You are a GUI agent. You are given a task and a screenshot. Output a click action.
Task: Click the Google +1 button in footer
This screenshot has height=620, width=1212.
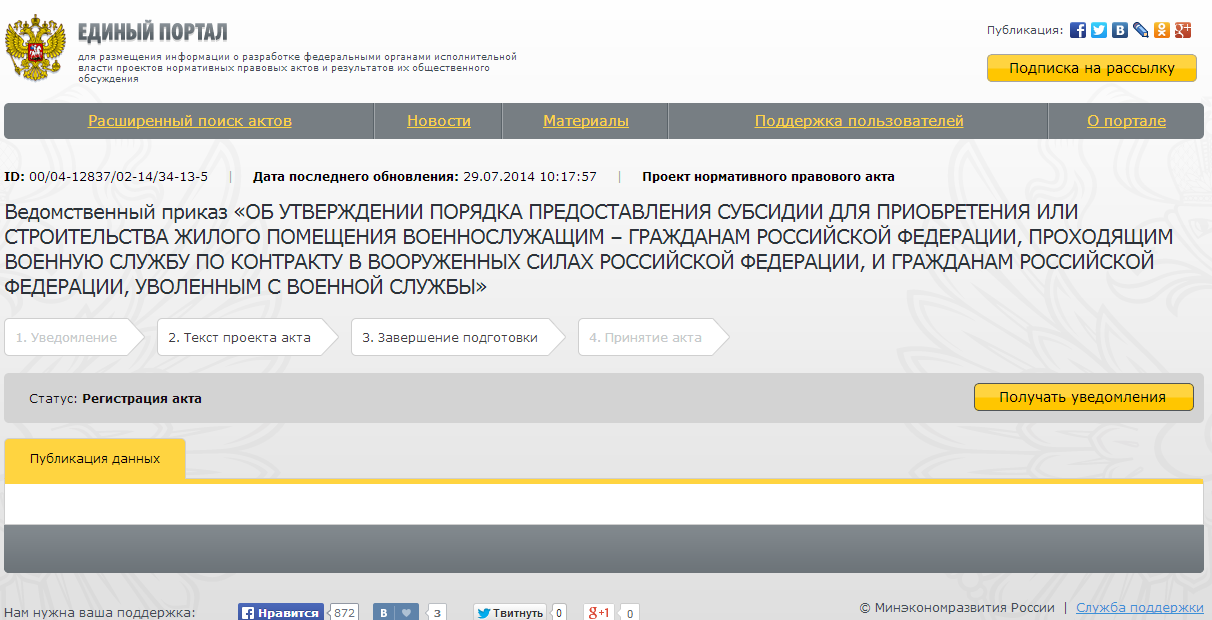pos(599,612)
